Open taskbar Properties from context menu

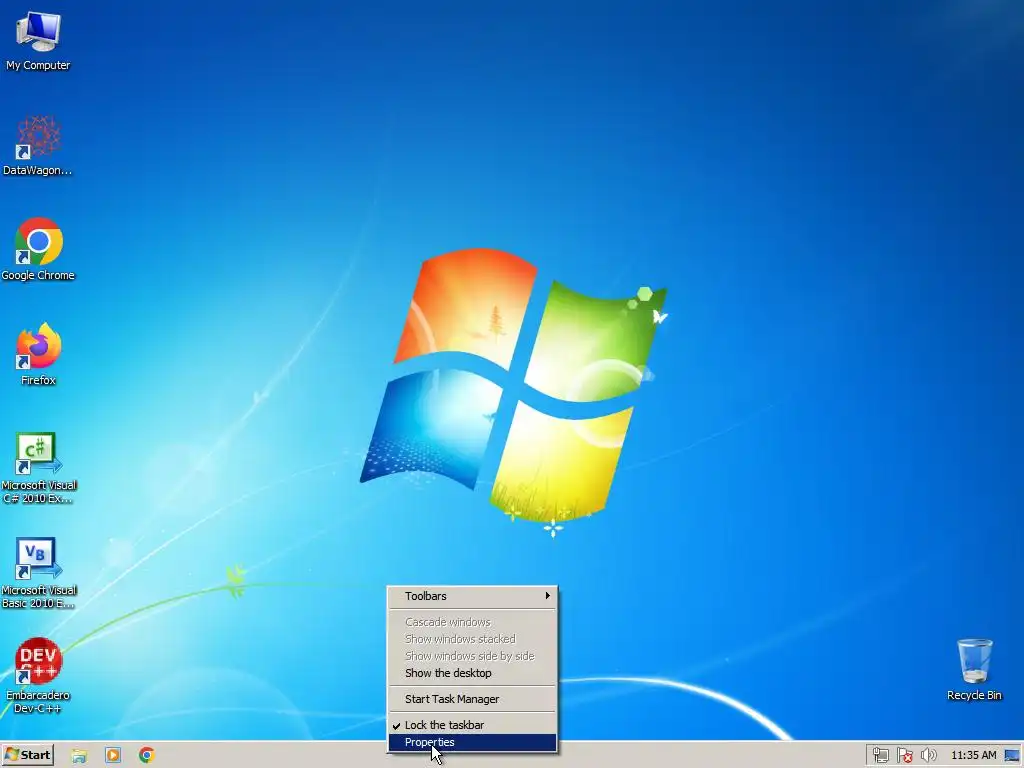472,743
